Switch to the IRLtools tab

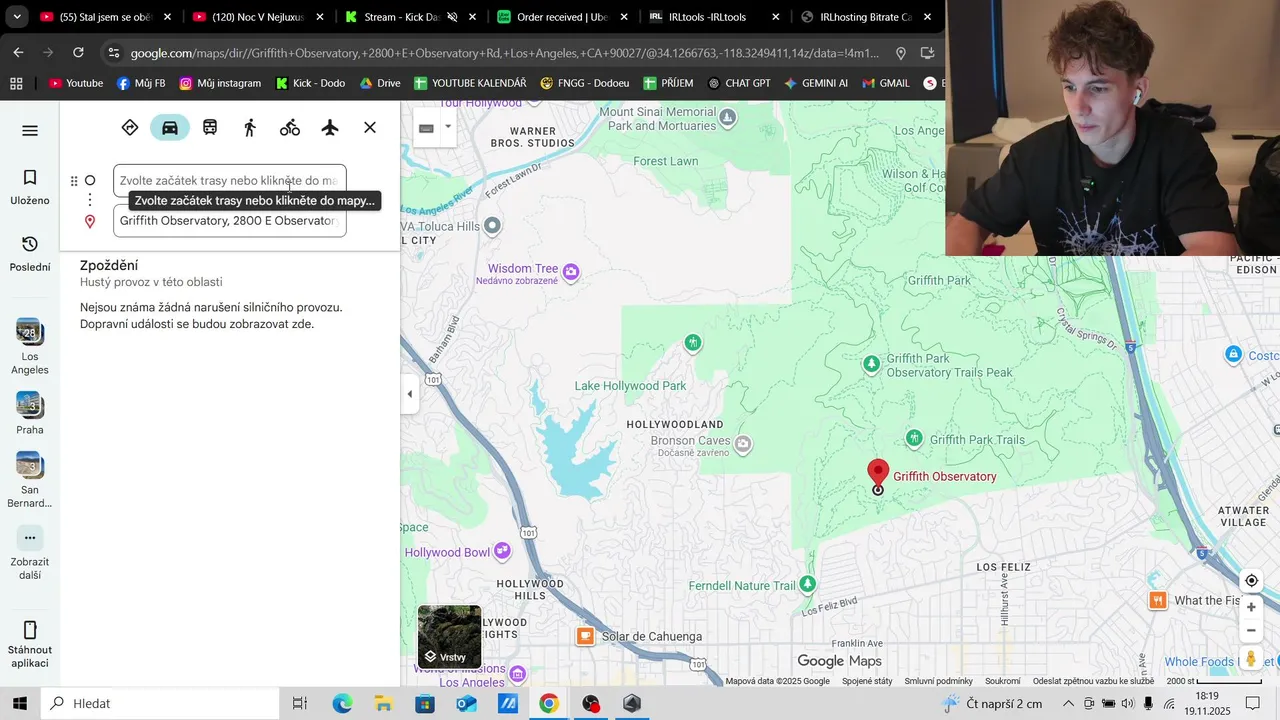[x=714, y=17]
